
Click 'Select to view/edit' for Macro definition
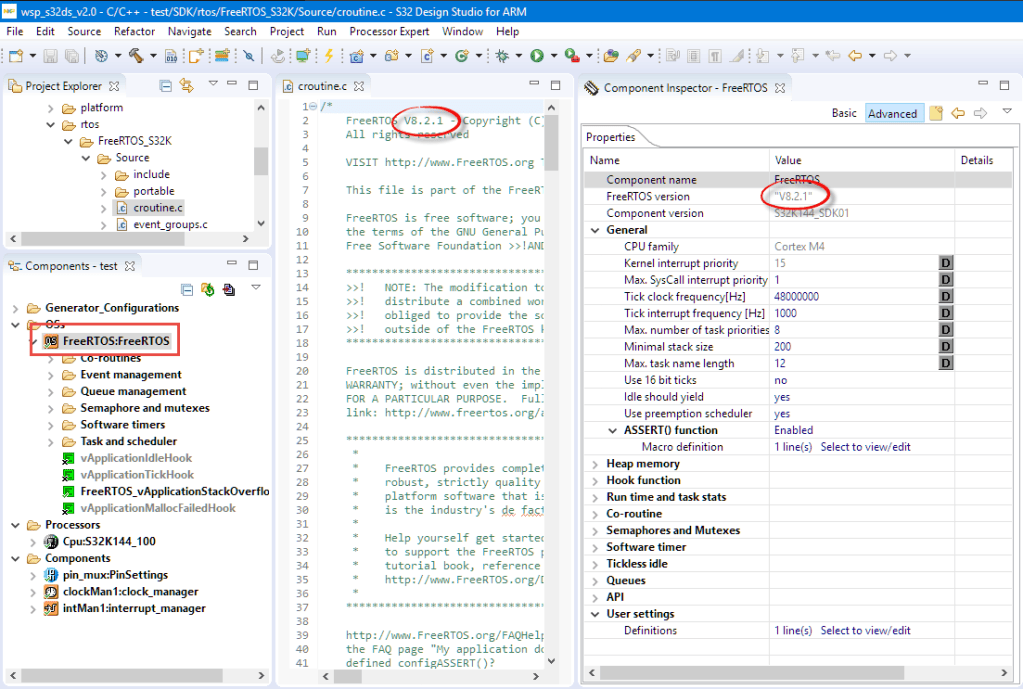point(865,447)
